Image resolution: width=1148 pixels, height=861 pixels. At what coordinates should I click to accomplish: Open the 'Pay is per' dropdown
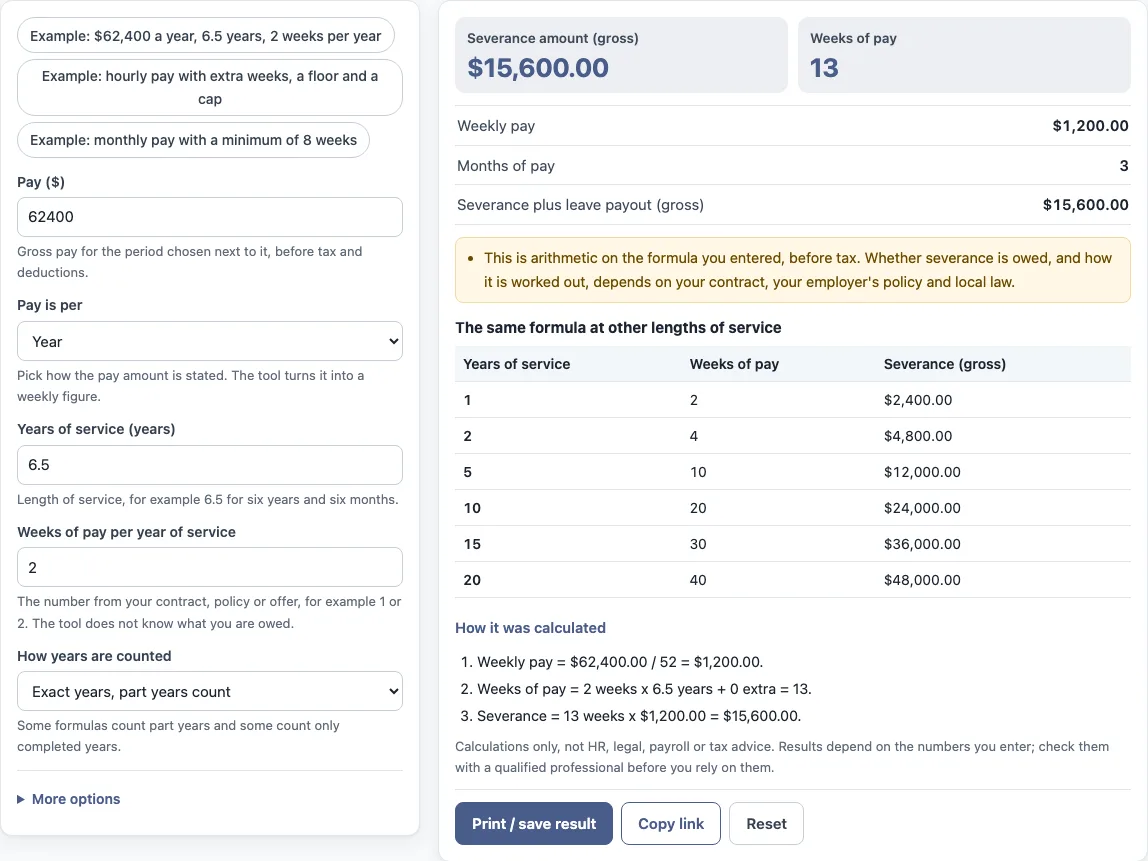coord(209,341)
